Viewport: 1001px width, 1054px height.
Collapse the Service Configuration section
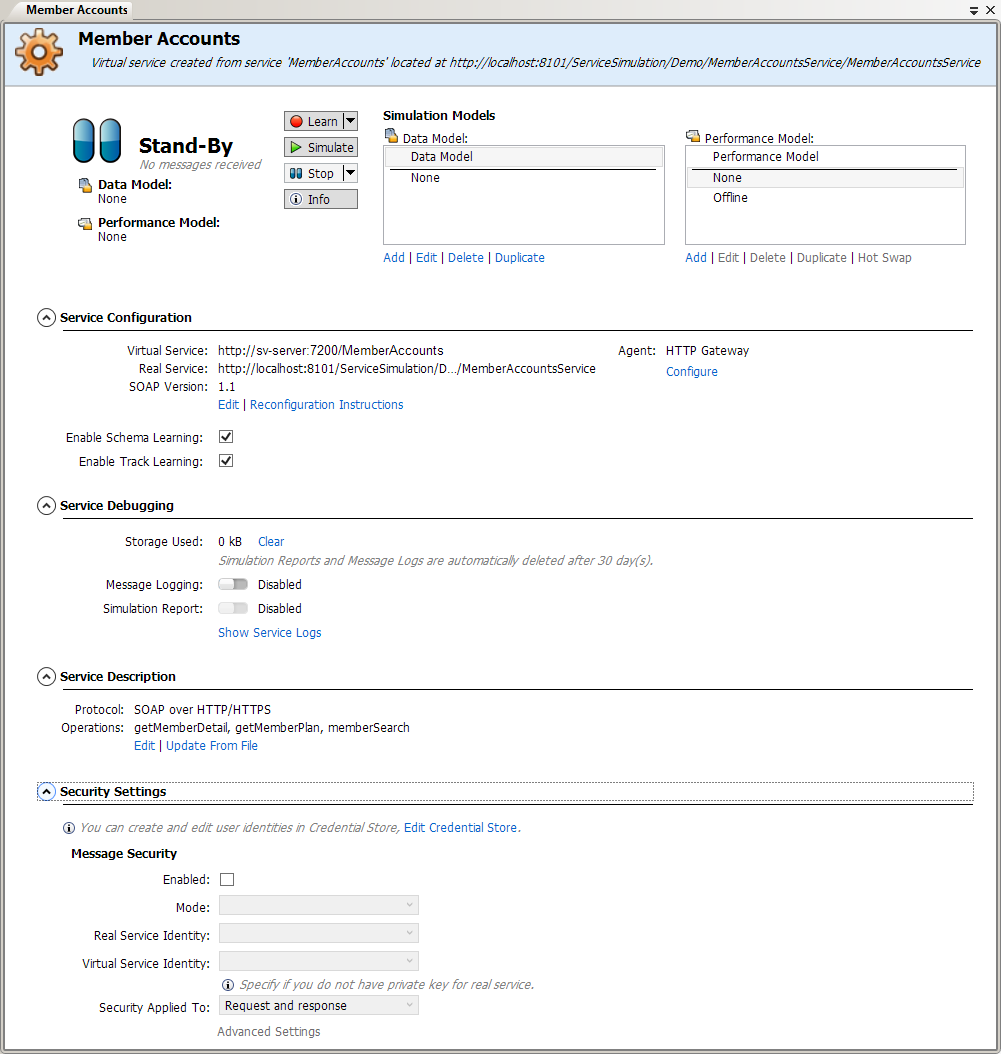click(46, 317)
